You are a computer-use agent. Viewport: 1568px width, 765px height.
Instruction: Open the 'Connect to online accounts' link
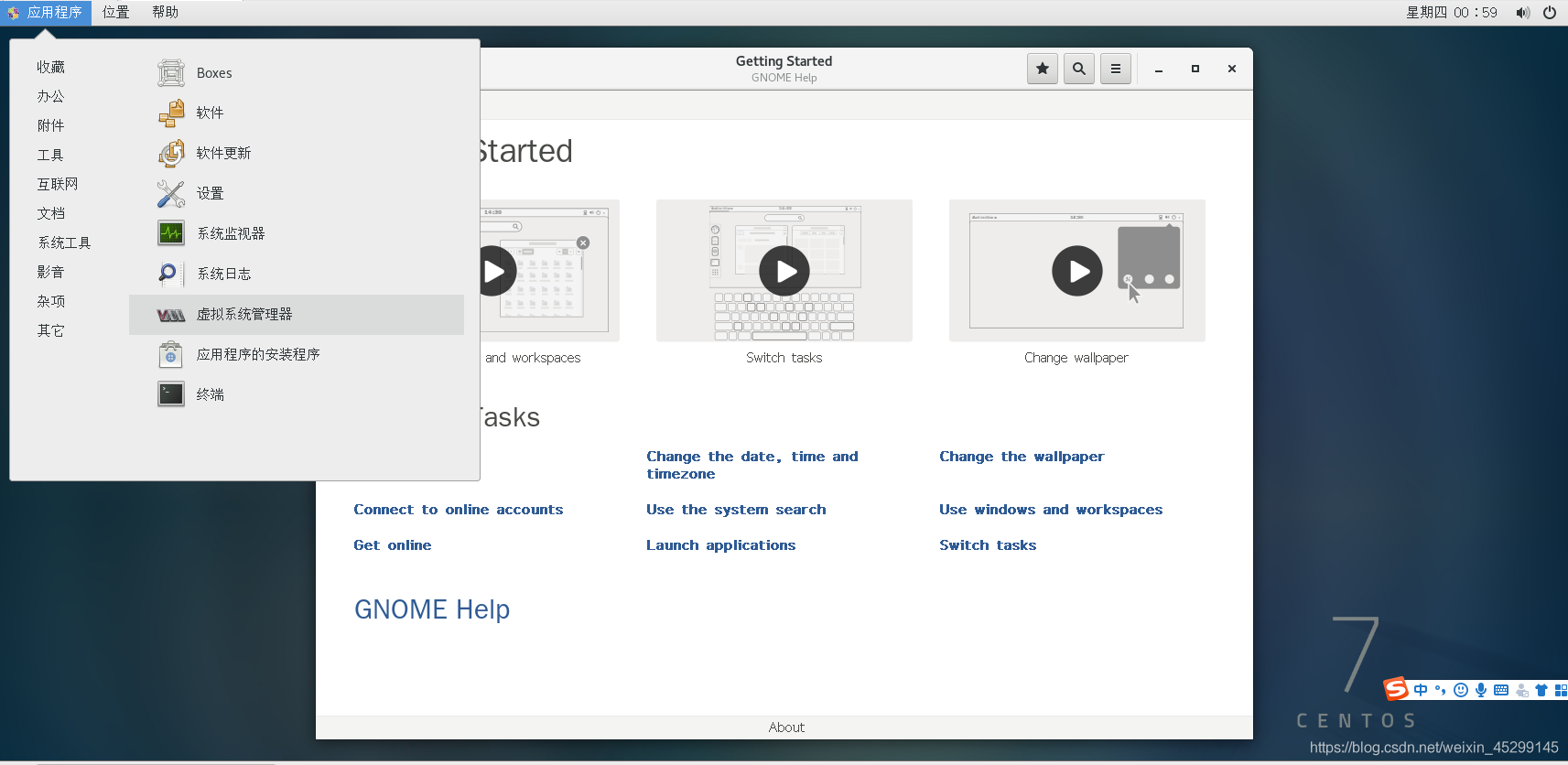click(459, 510)
